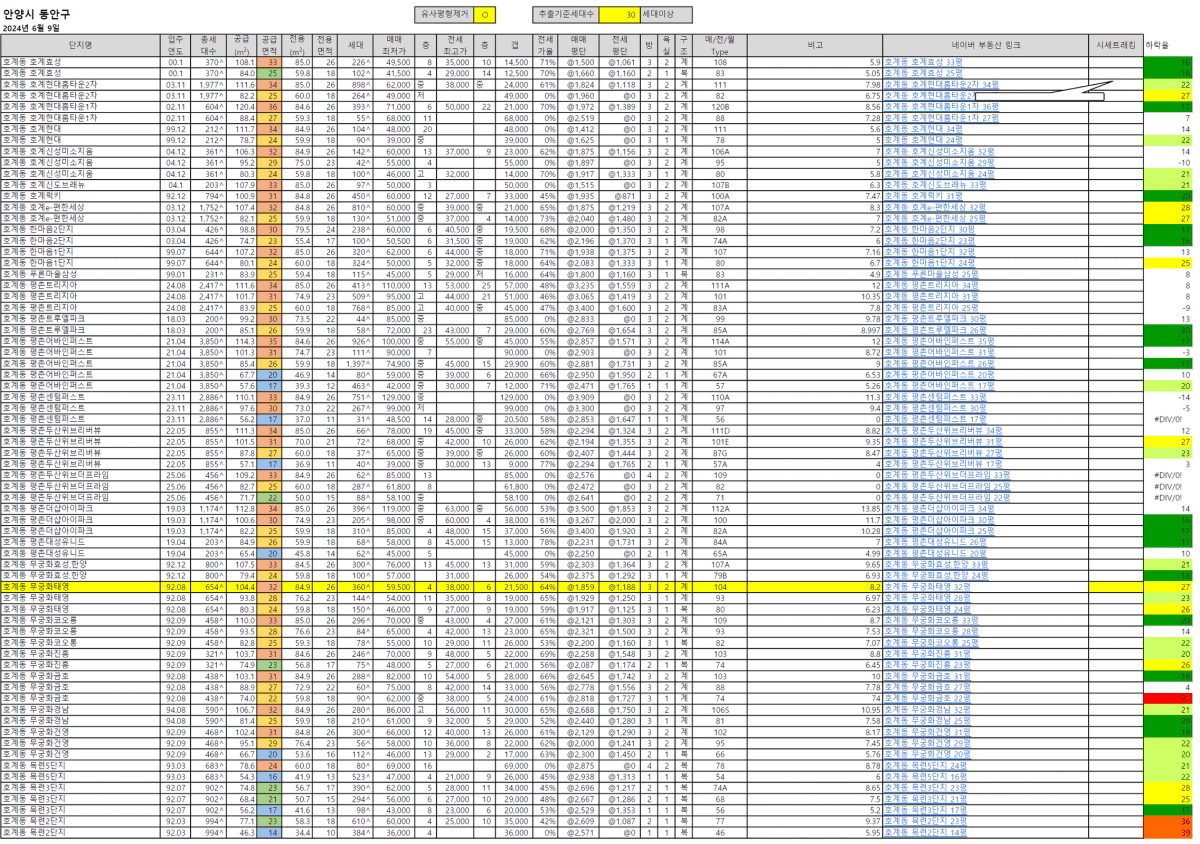The image size is (1200, 844).
Task: Toggle the yellow 유사평형제거 O cell
Action: point(483,15)
